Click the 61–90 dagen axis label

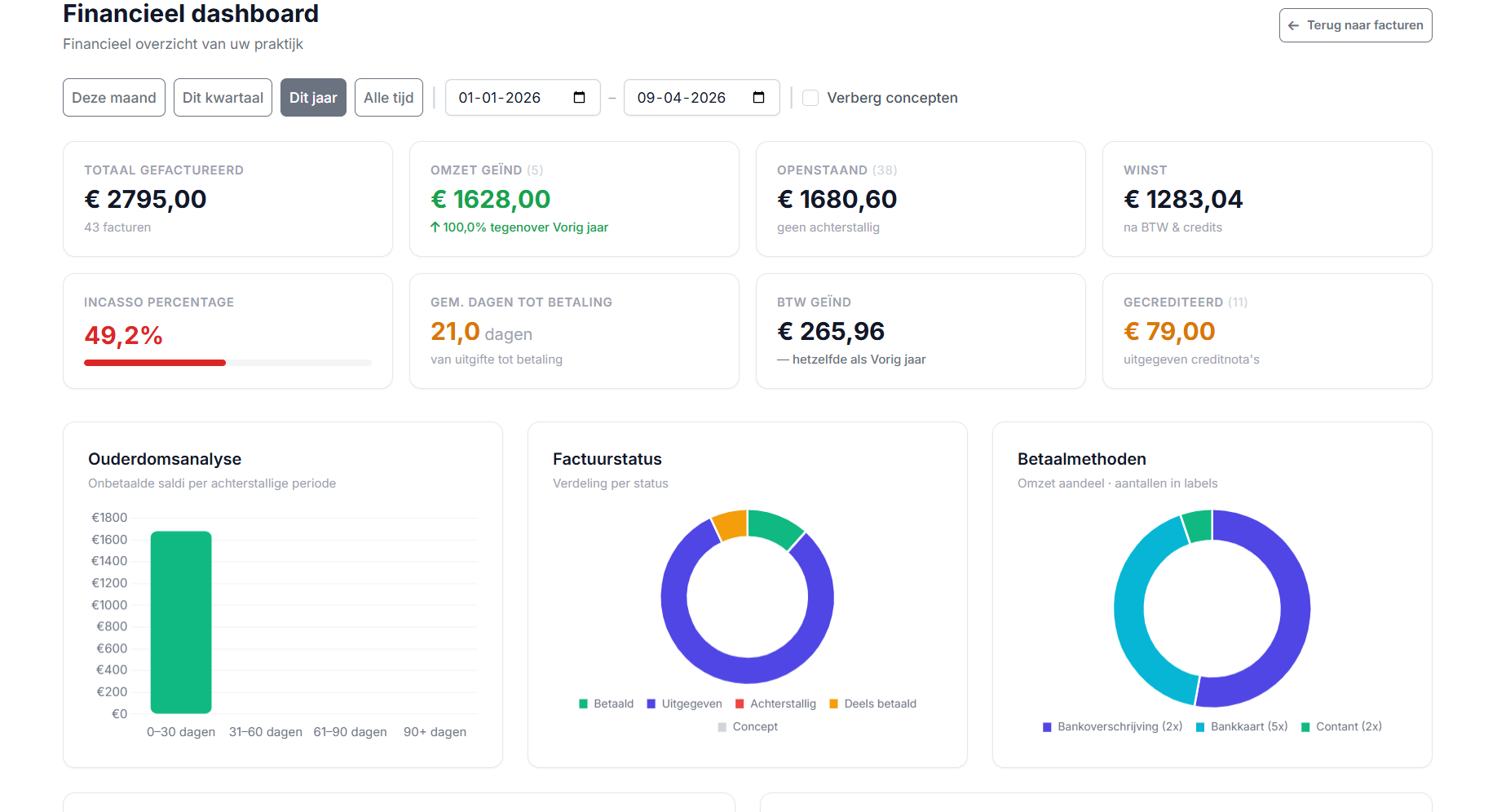click(351, 732)
